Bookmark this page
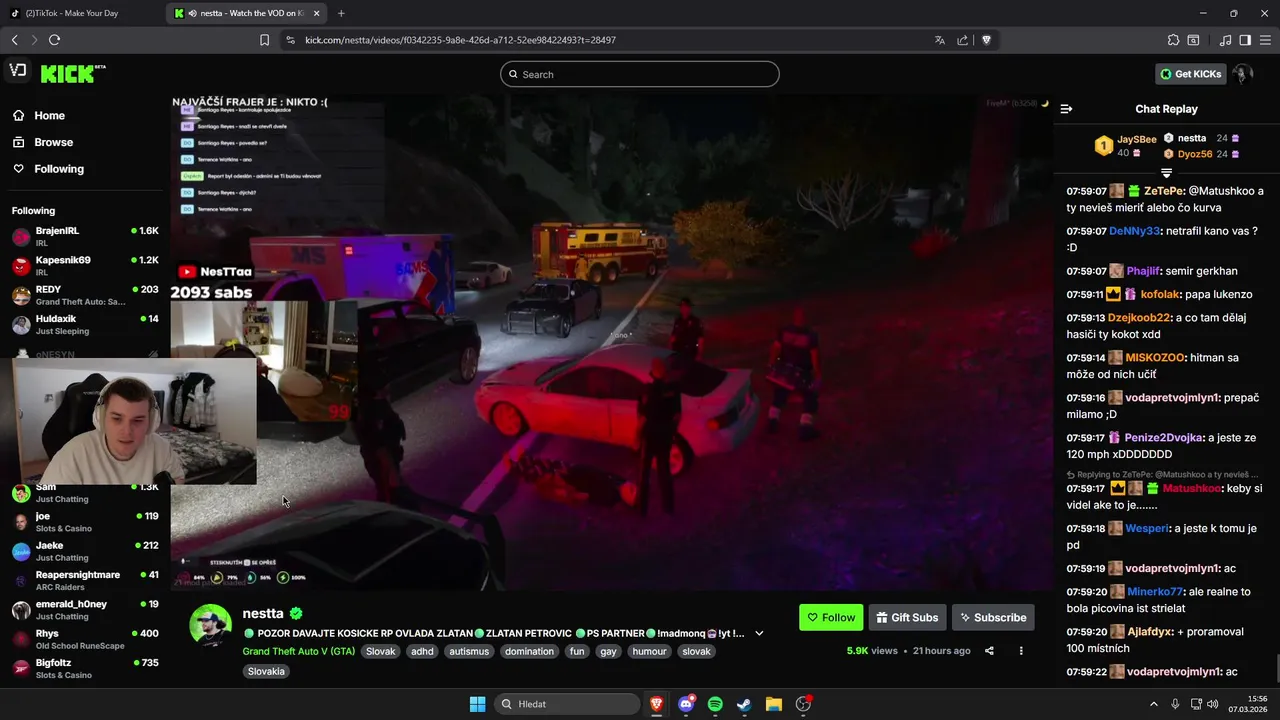1280x720 pixels. [264, 40]
